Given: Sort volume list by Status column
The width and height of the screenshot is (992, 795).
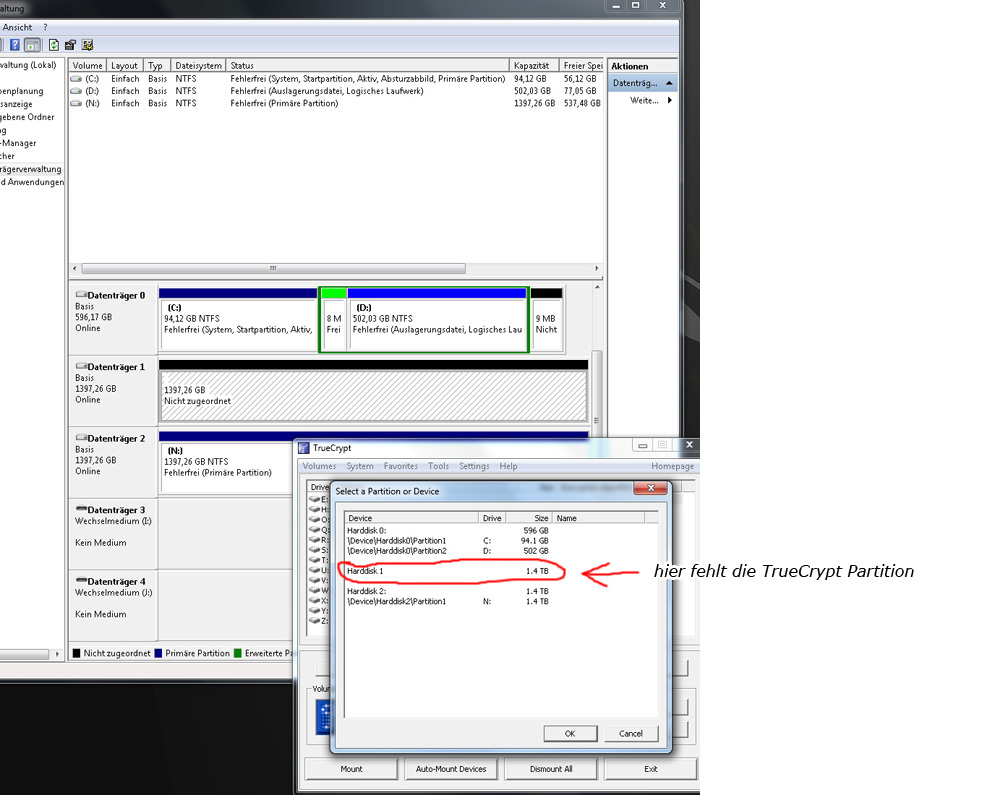Looking at the screenshot, I should 367,65.
